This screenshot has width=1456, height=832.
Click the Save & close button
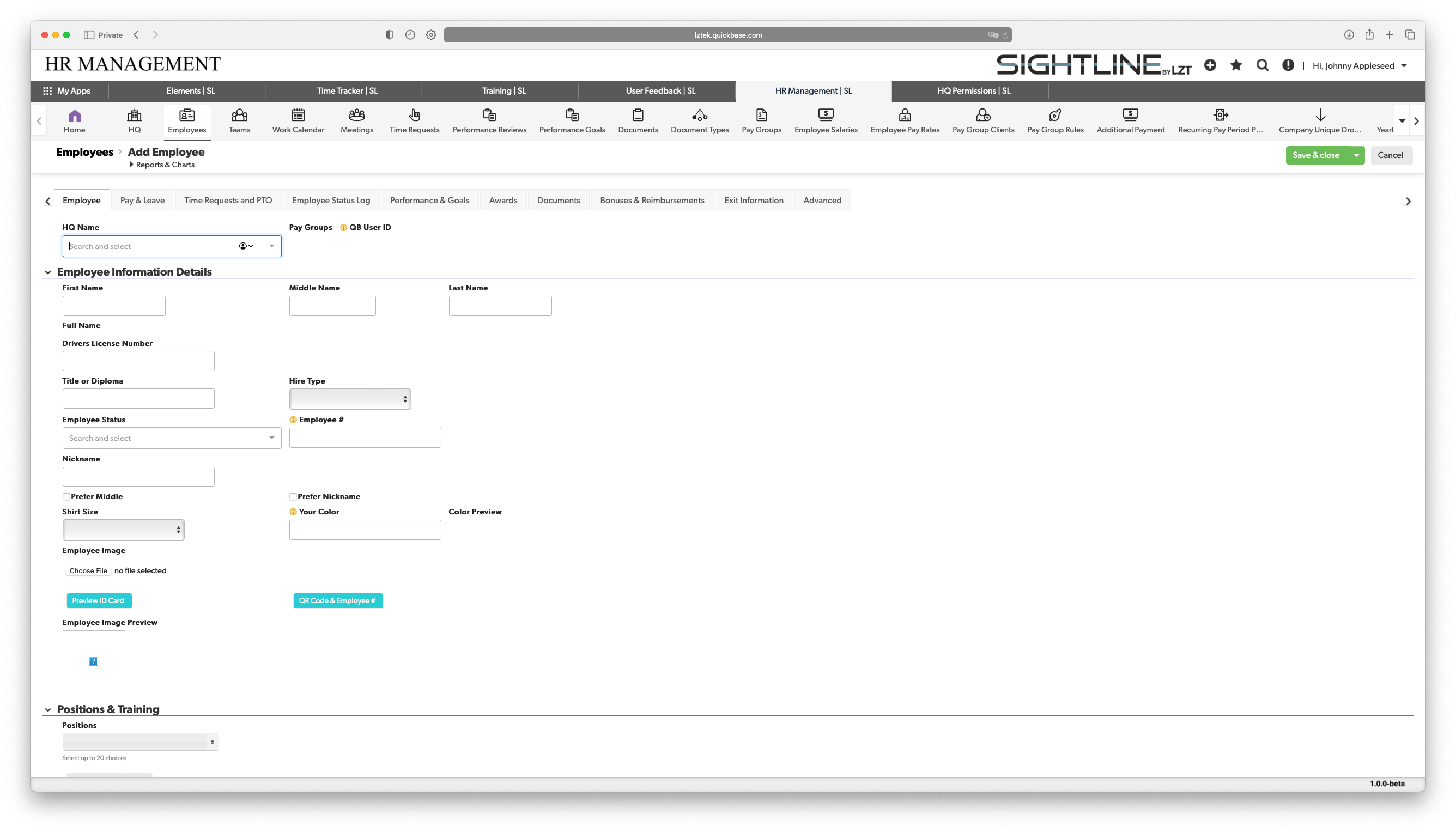click(1315, 155)
